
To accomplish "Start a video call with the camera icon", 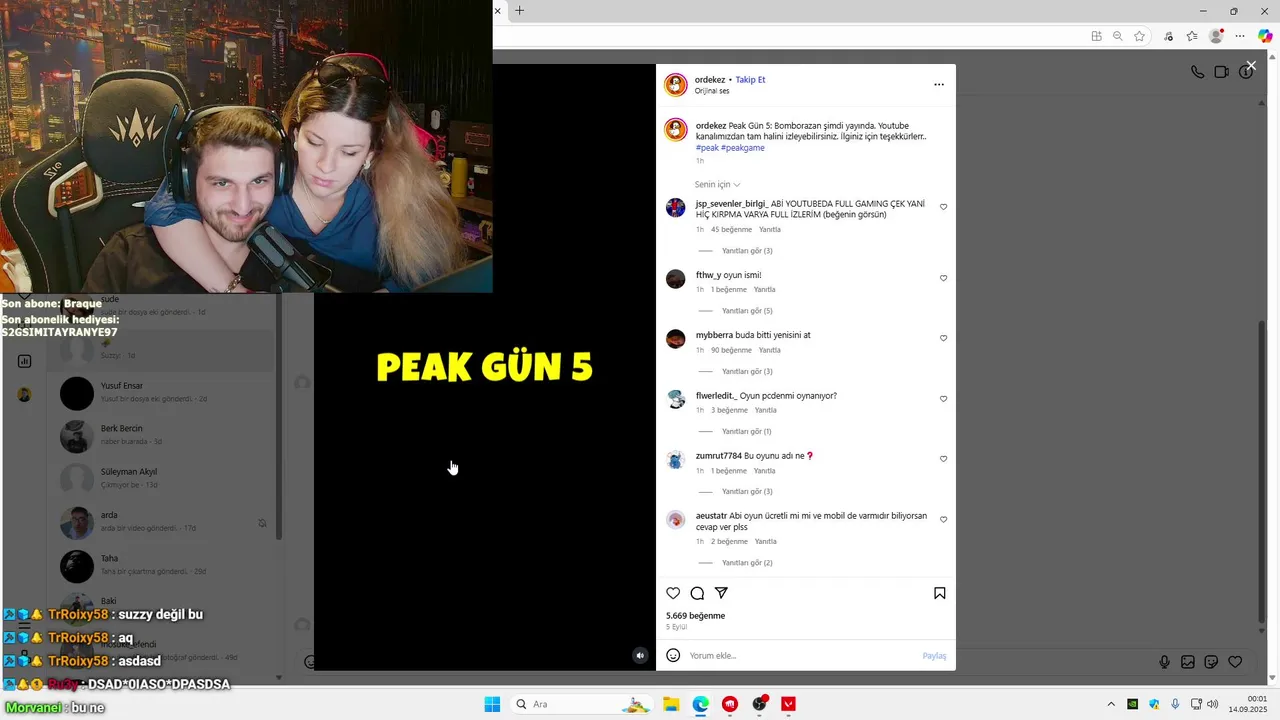I will tap(1221, 72).
